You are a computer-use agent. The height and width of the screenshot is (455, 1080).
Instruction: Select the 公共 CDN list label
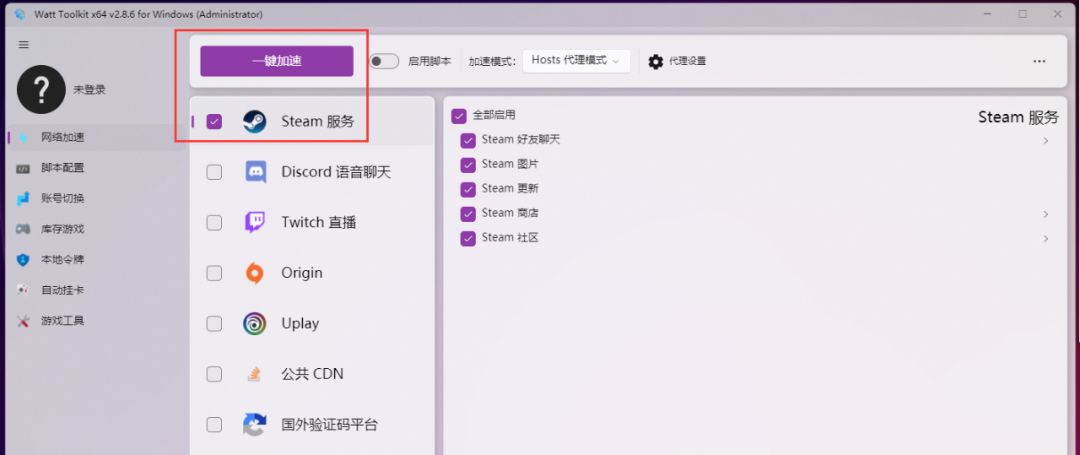[312, 374]
